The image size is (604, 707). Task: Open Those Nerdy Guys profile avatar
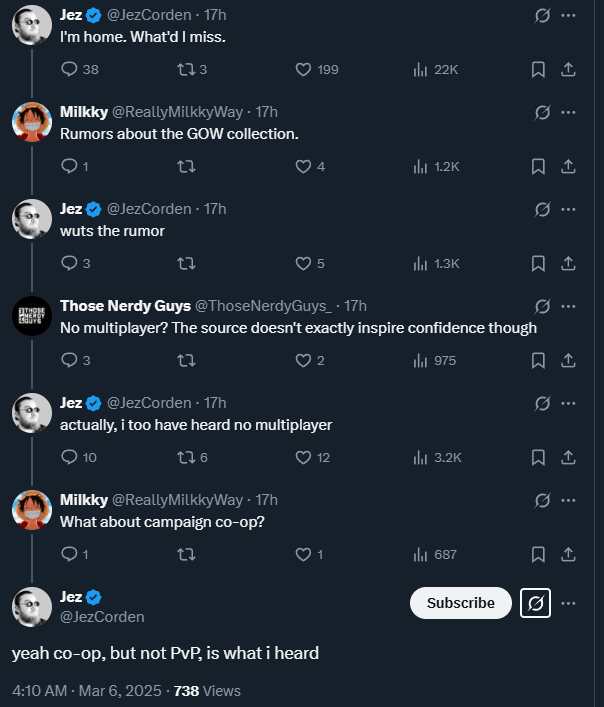coord(31,316)
